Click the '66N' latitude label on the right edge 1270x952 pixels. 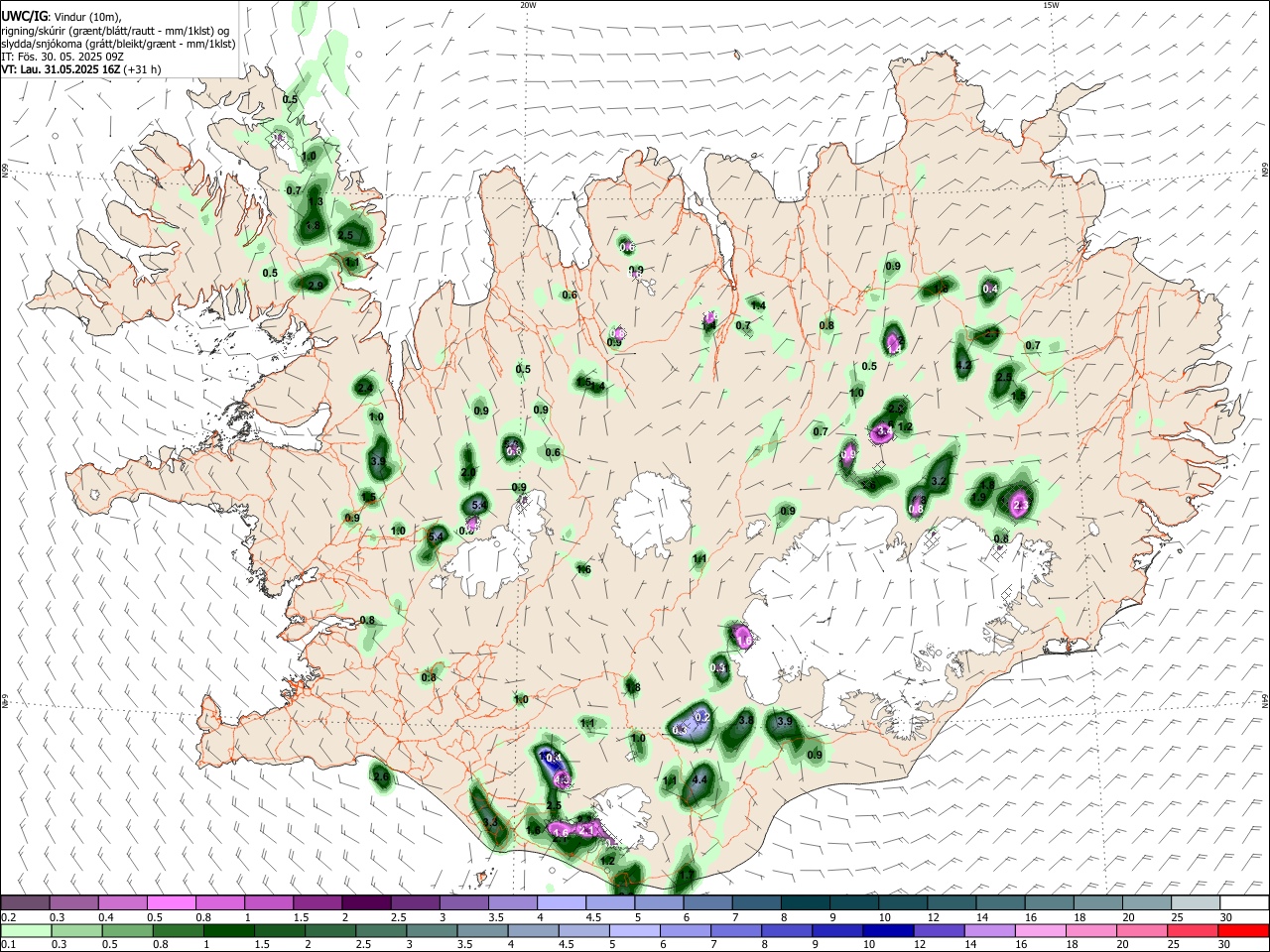point(1265,171)
